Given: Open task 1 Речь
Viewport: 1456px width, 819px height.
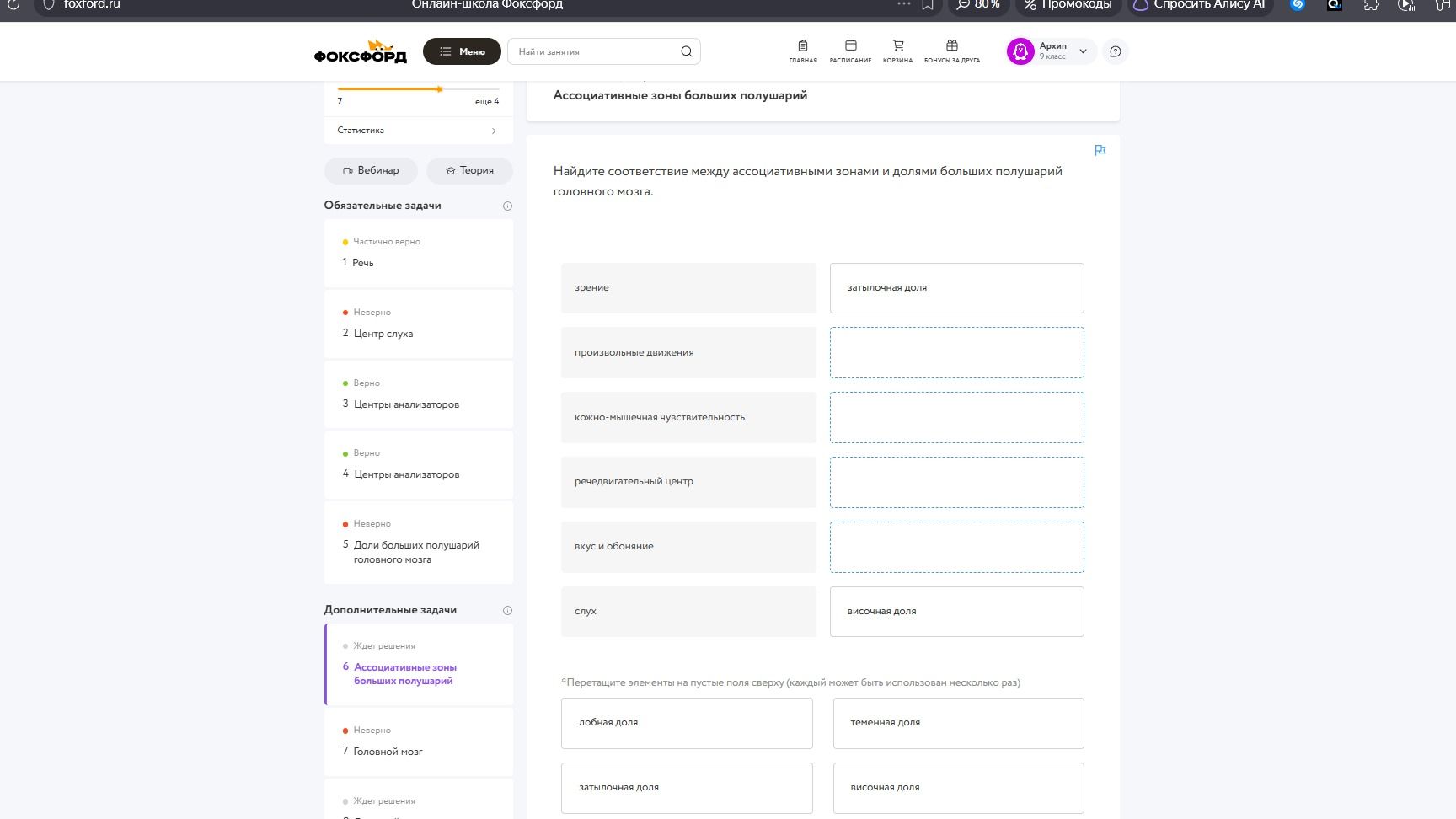Looking at the screenshot, I should (418, 253).
